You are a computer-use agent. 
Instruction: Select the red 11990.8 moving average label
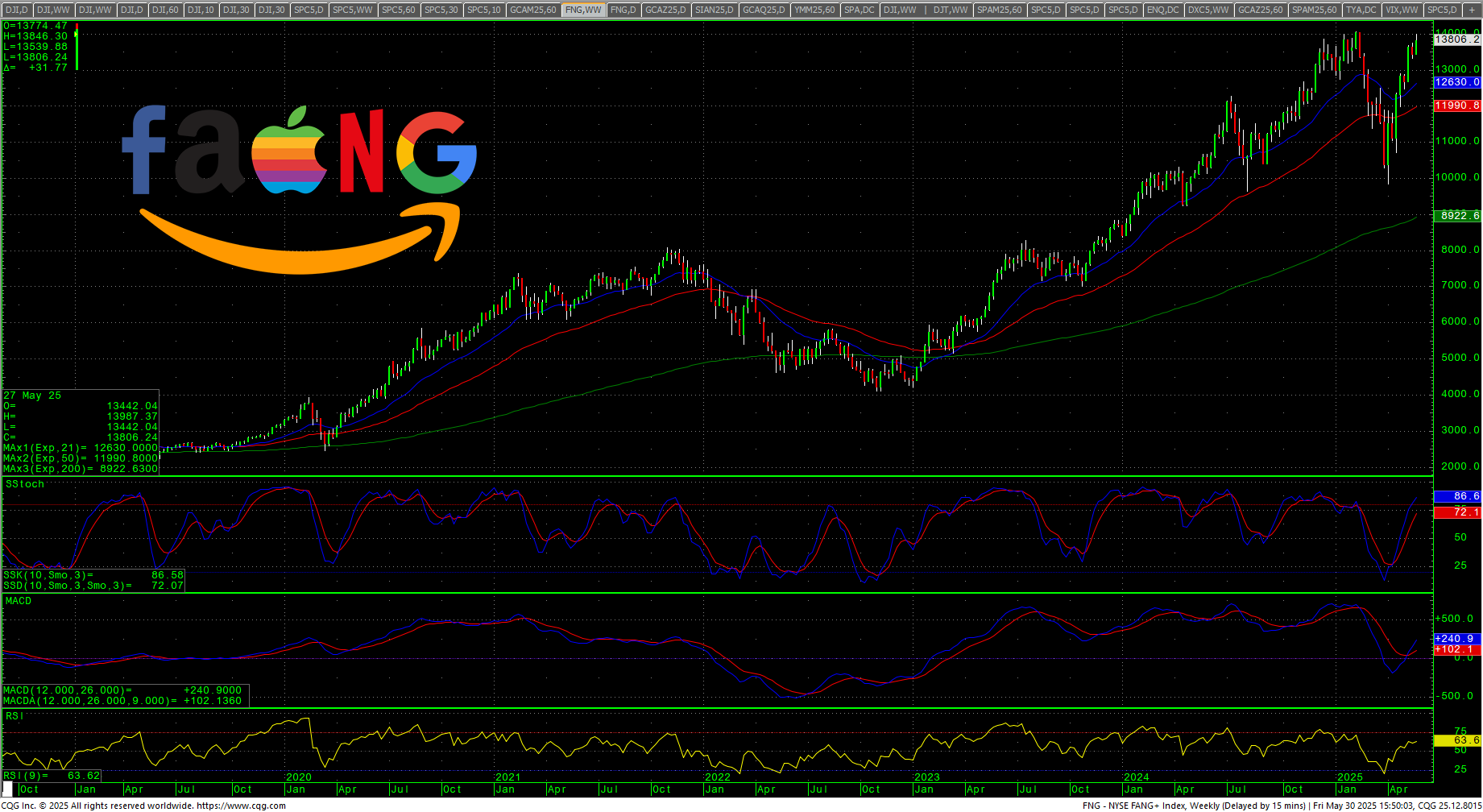(x=1457, y=106)
